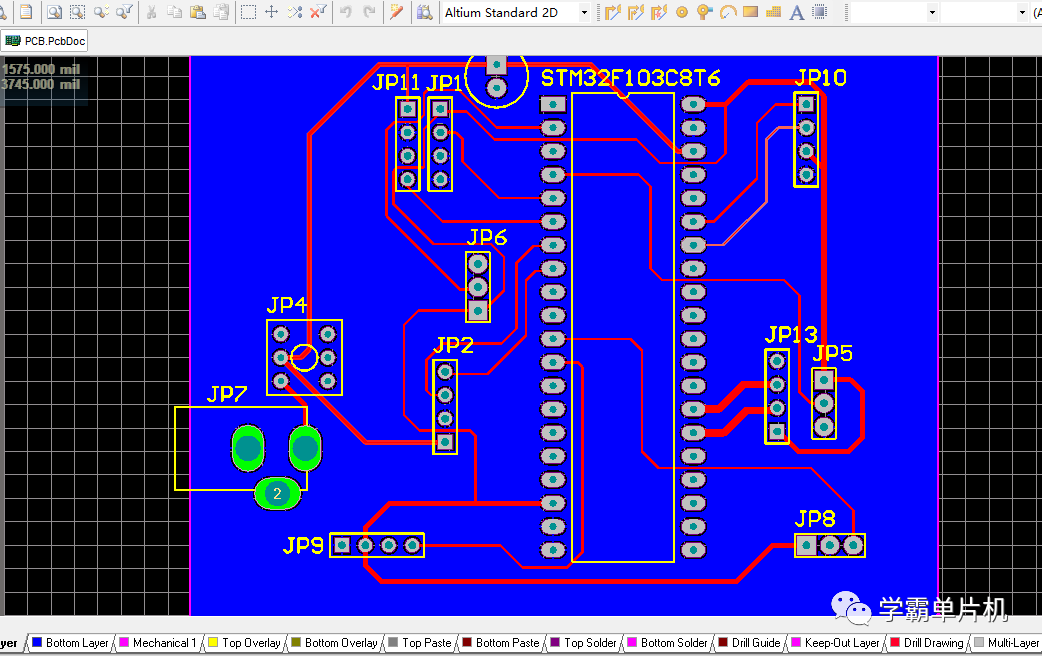
Task: Click the Mechanical 1 color swatch
Action: tap(122, 642)
